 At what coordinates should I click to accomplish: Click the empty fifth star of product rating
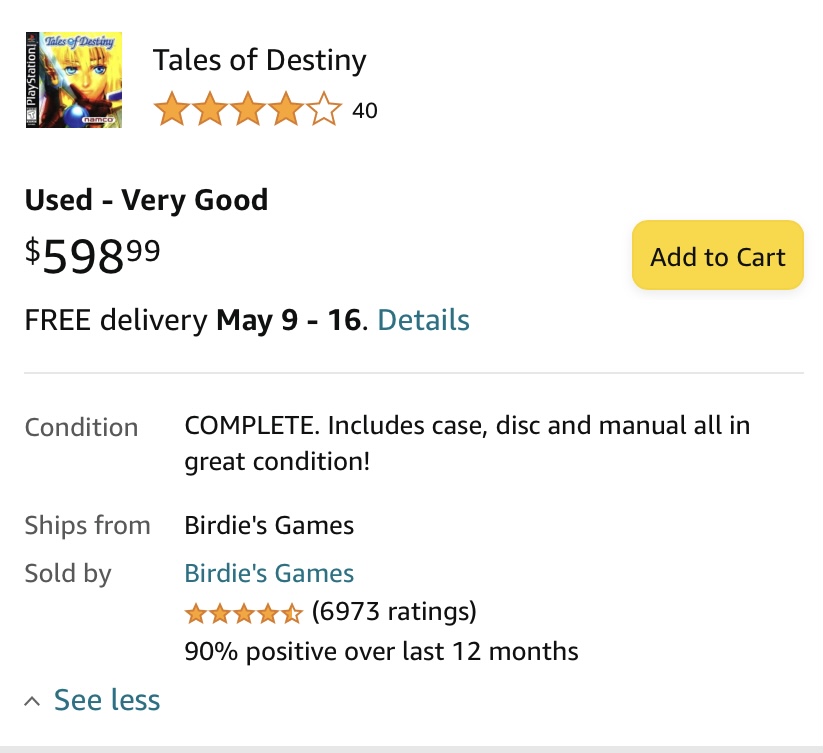coord(324,109)
